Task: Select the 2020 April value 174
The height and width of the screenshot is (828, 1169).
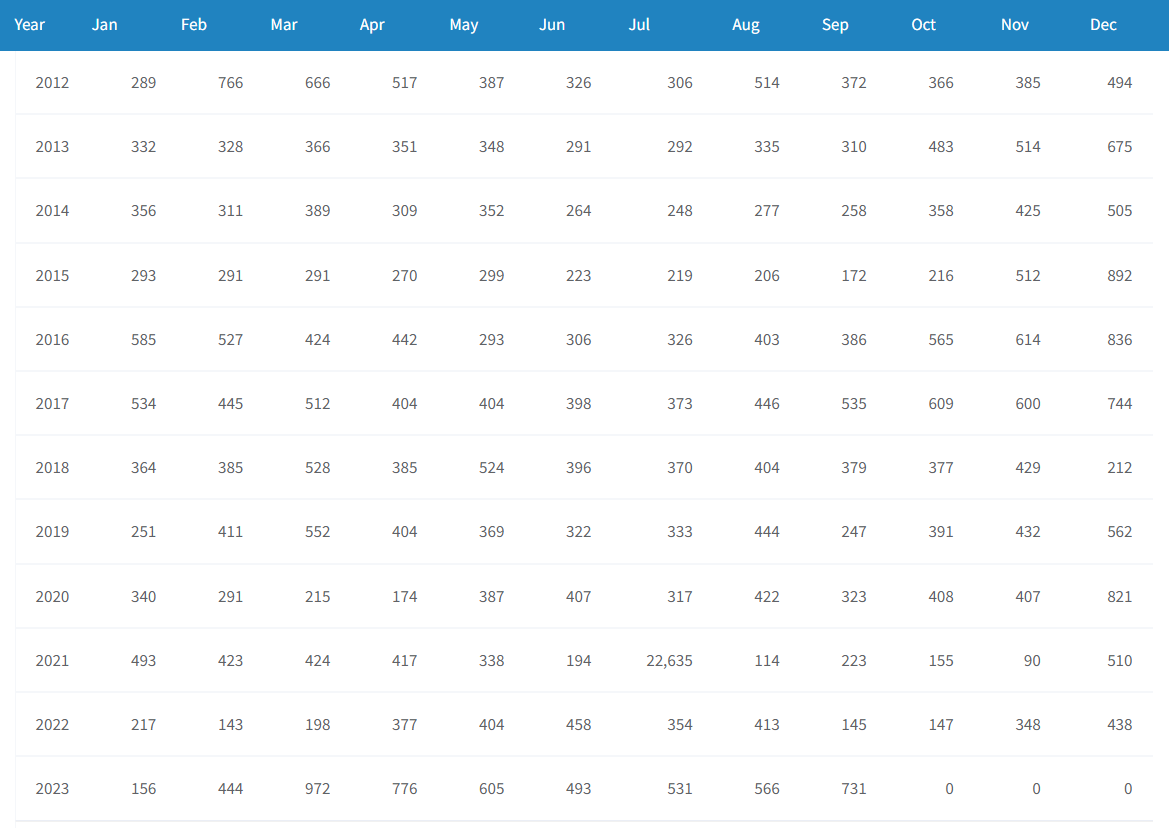Action: pos(404,597)
